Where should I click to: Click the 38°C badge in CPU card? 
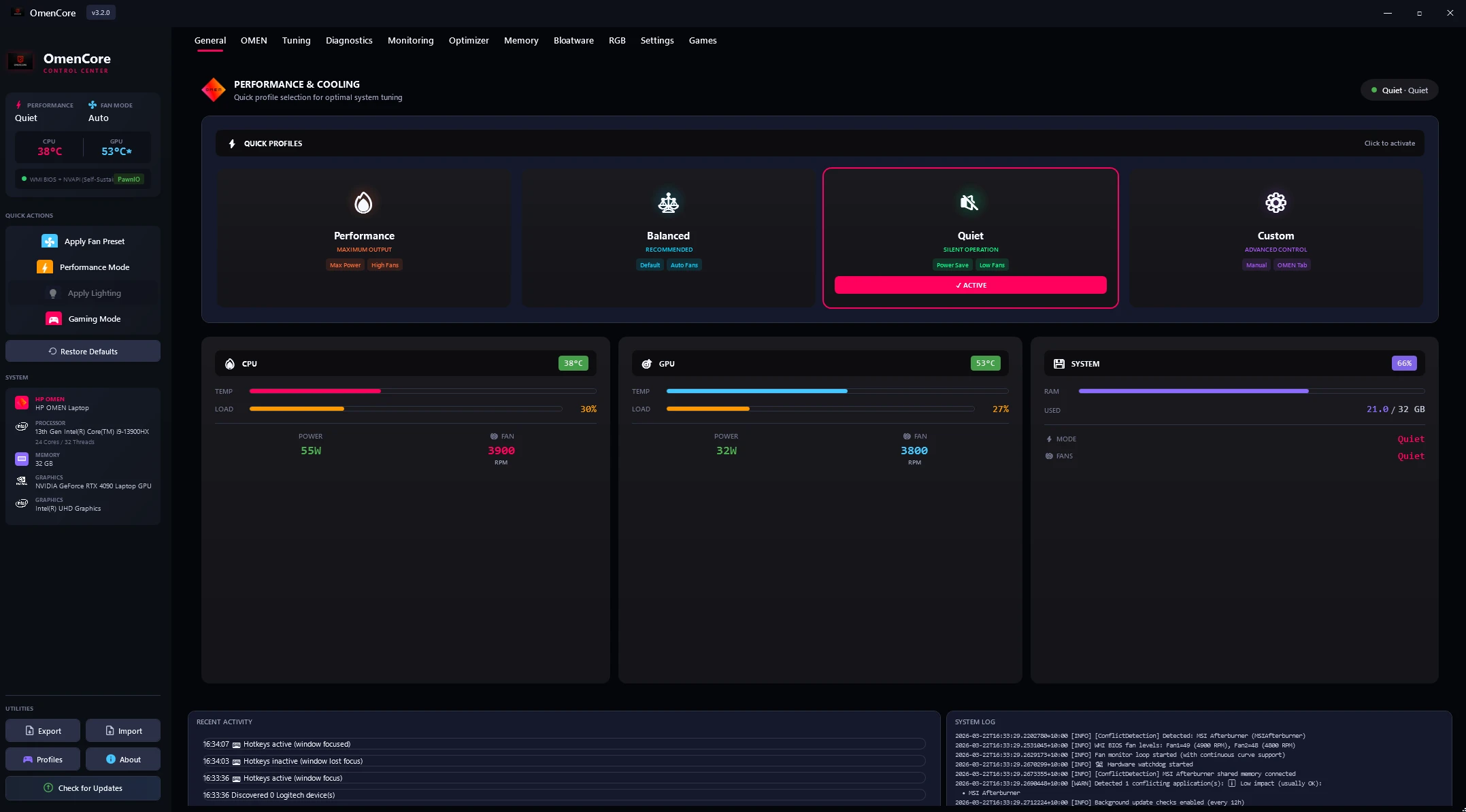pos(573,363)
